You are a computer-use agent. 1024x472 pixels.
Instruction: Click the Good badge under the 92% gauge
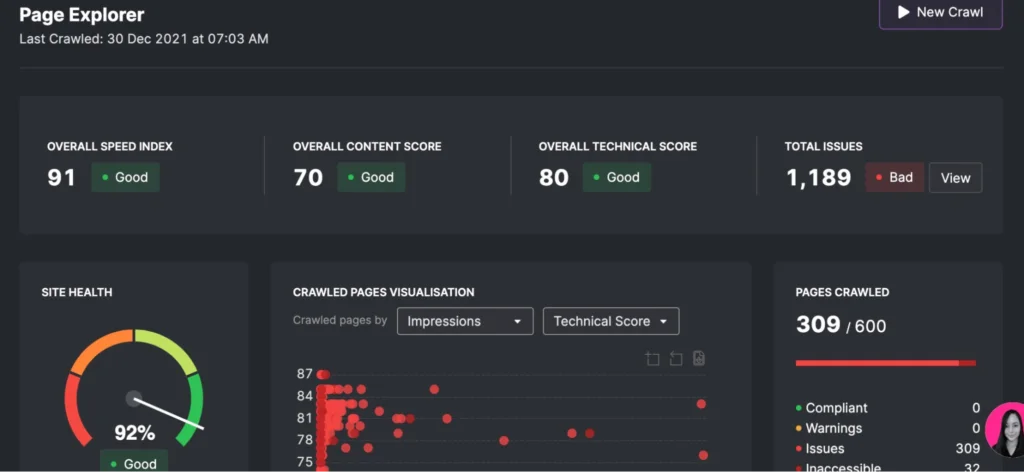tap(133, 463)
